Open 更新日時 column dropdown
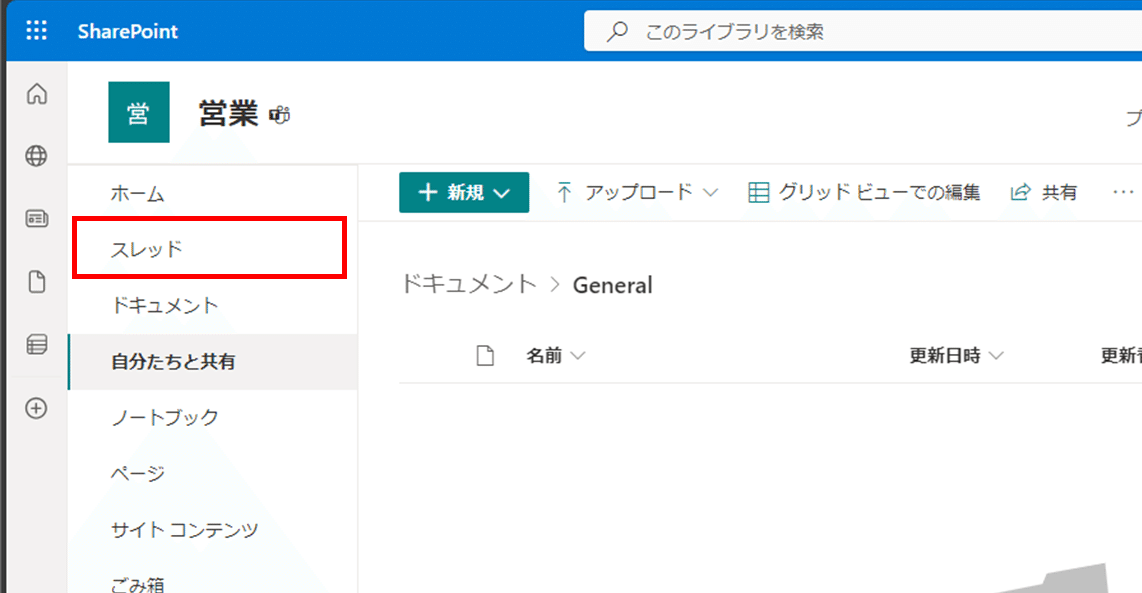Viewport: 1142px width, 593px height. coord(956,355)
